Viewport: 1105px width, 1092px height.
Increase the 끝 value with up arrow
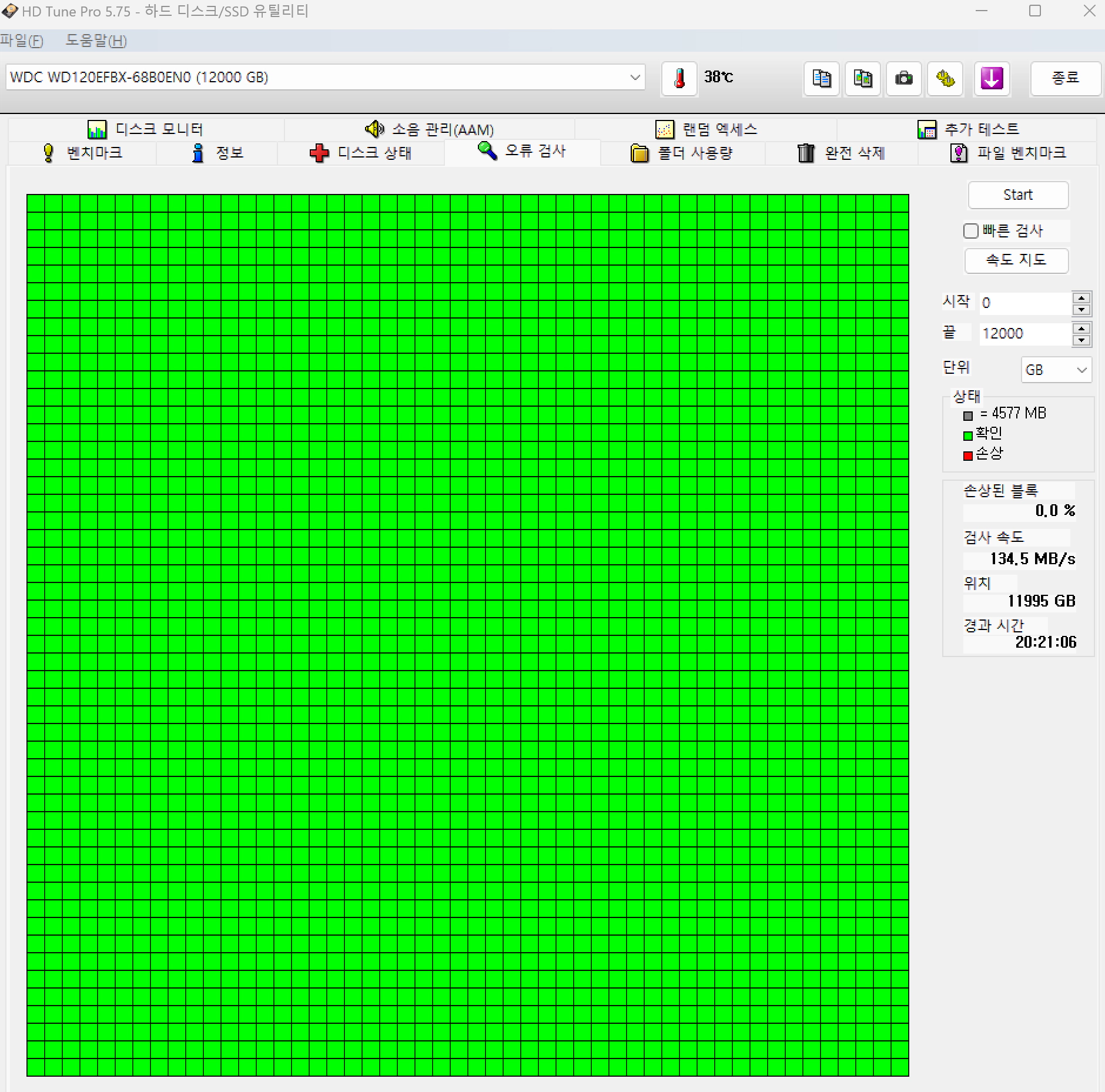1081,328
